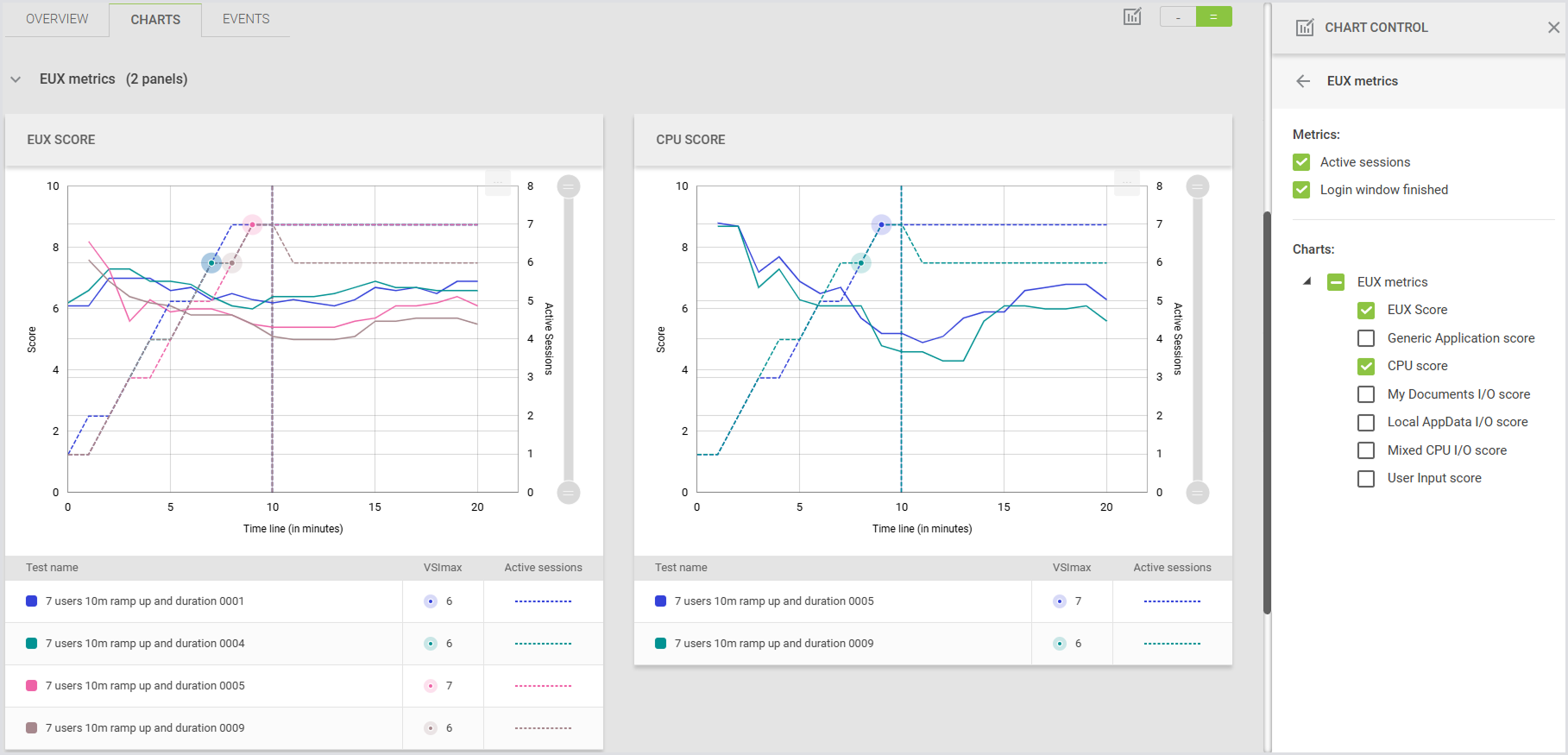Open the Events tab
Image resolution: width=1568 pixels, height=755 pixels.
point(246,19)
